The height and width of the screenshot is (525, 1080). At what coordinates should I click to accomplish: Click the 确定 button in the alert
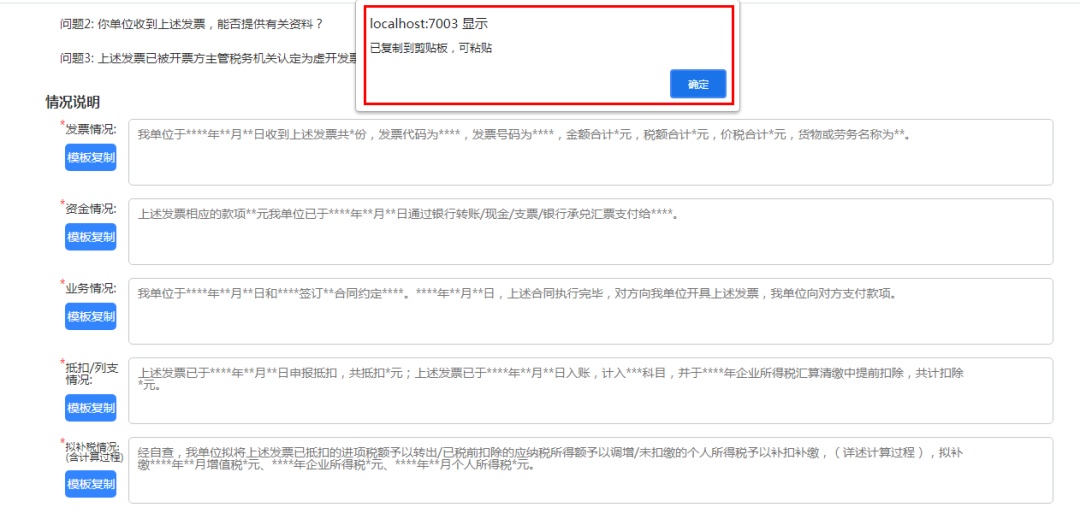tap(697, 85)
